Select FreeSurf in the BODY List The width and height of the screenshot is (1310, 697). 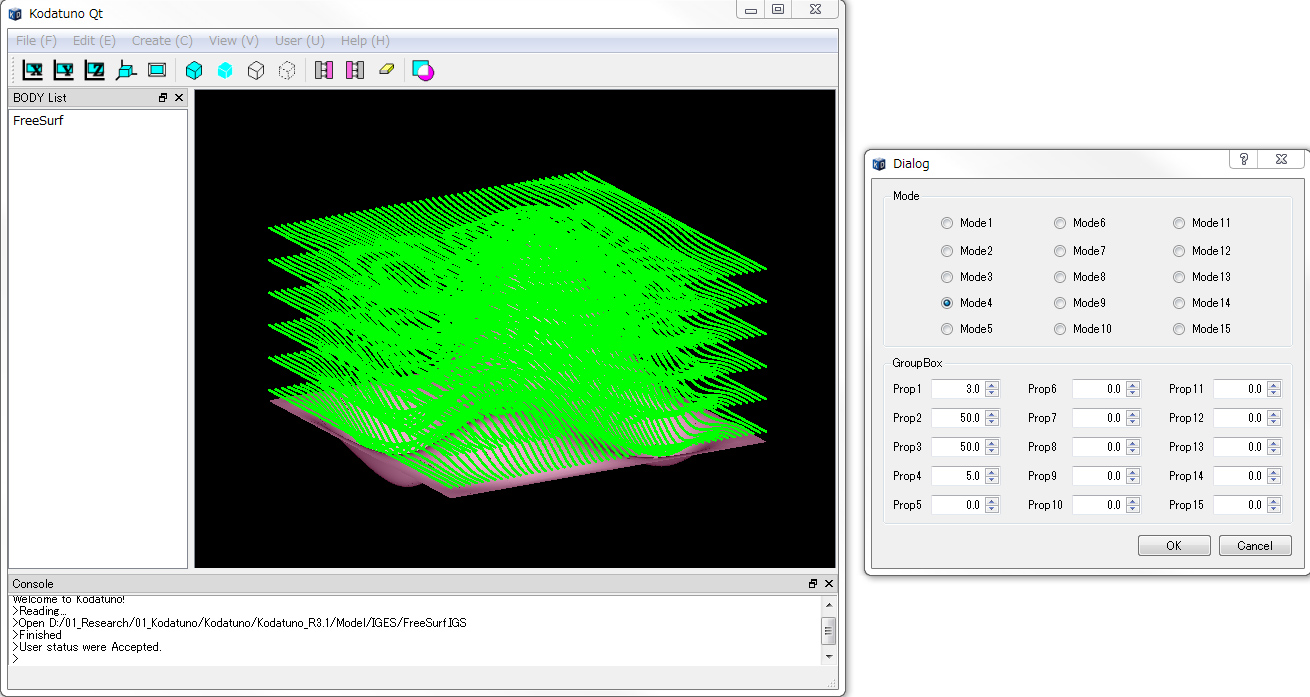(x=38, y=120)
